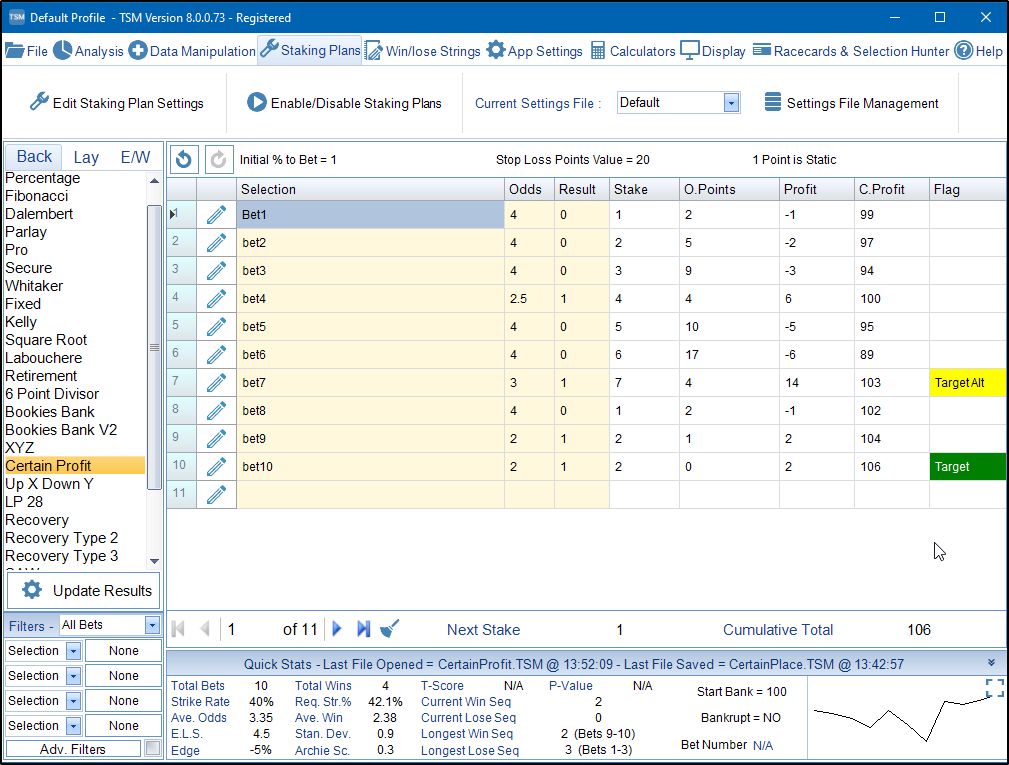Click Edit Staking Plan Settings
Viewport: 1009px width, 765px height.
coord(116,103)
